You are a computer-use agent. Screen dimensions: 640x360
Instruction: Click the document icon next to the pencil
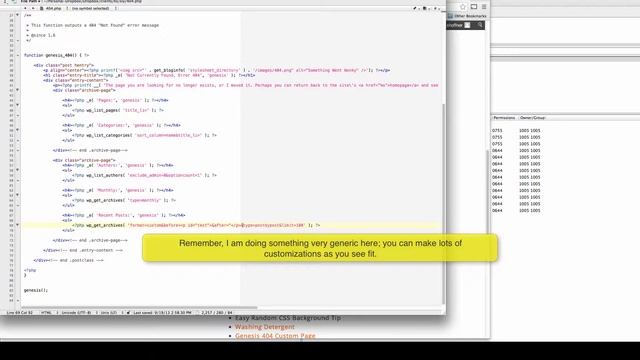pos(425,8)
